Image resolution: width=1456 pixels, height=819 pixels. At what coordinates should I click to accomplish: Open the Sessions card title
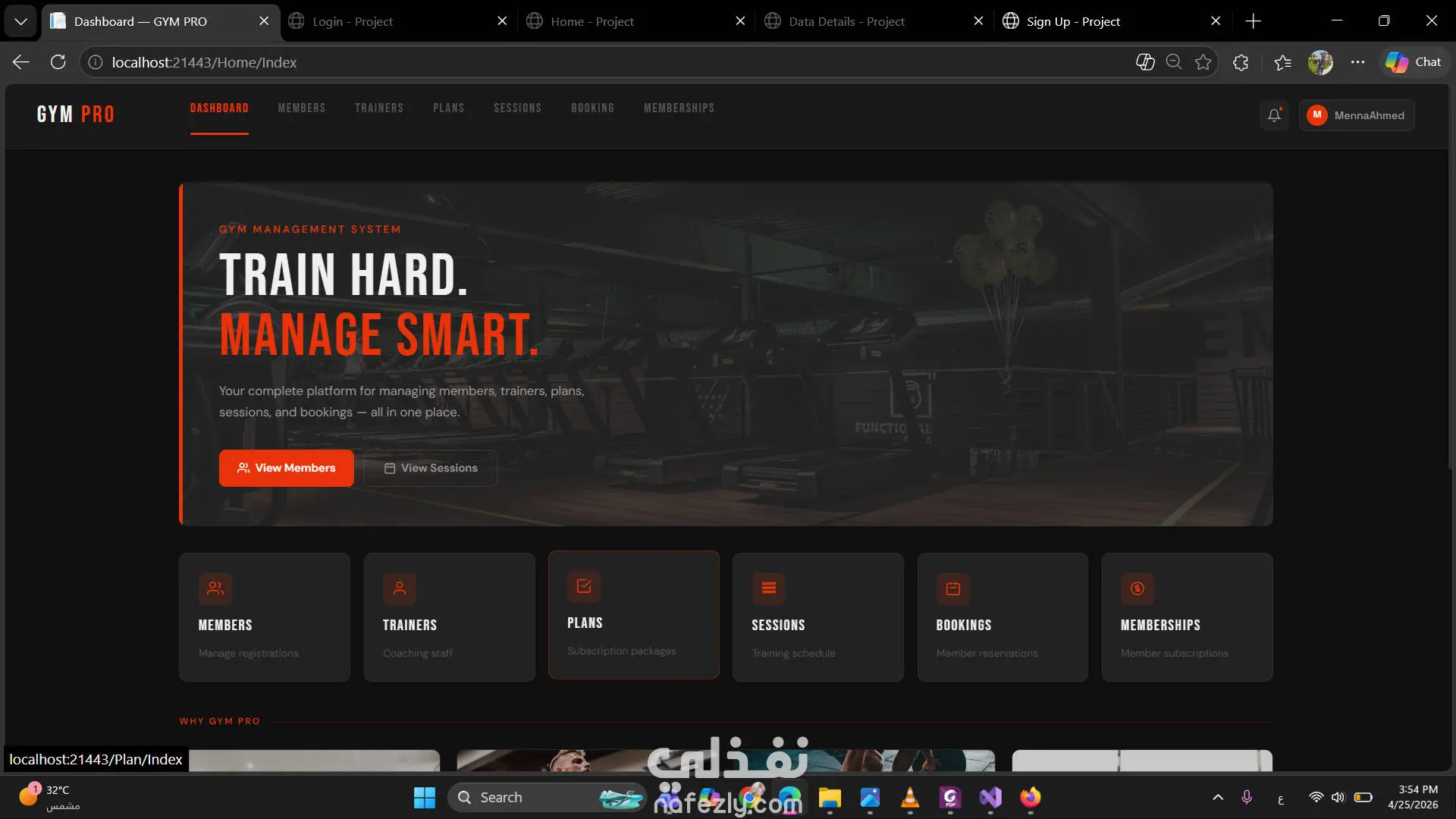778,625
